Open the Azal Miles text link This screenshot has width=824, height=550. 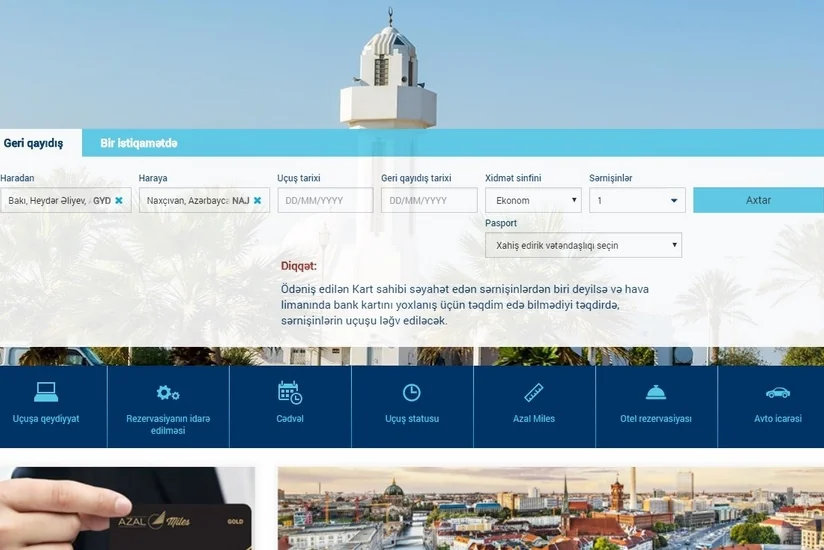pos(534,419)
